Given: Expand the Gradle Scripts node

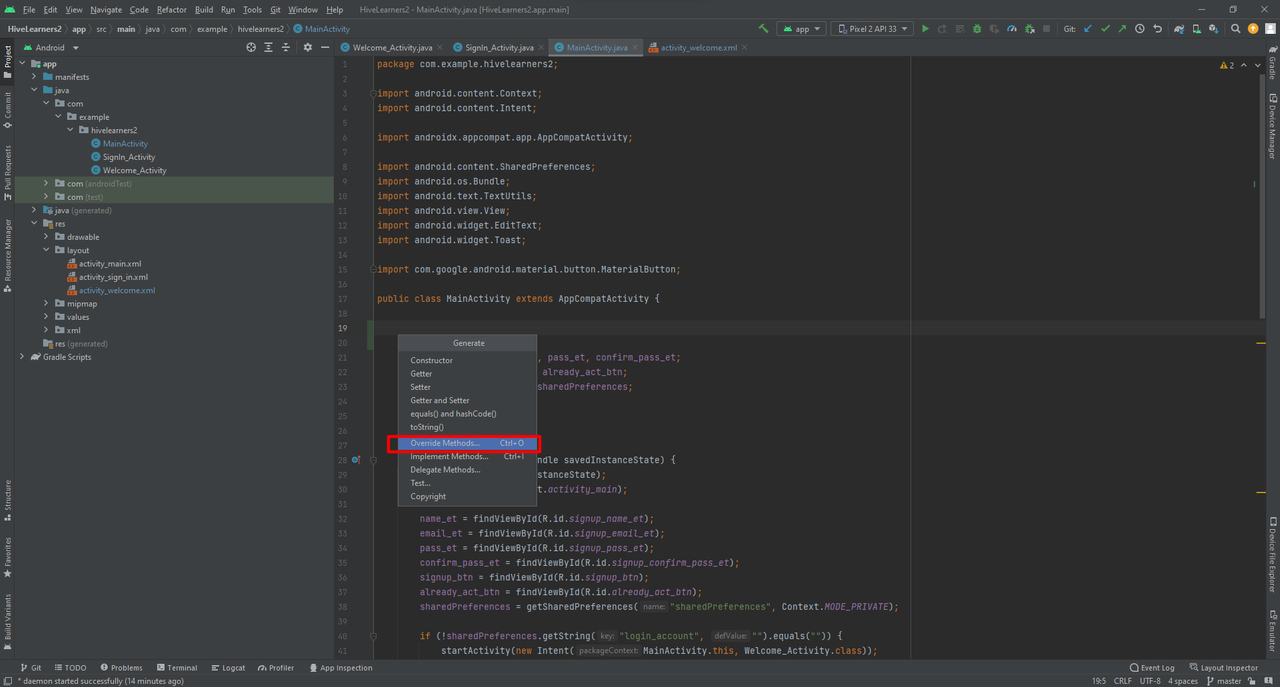Looking at the screenshot, I should tap(22, 357).
